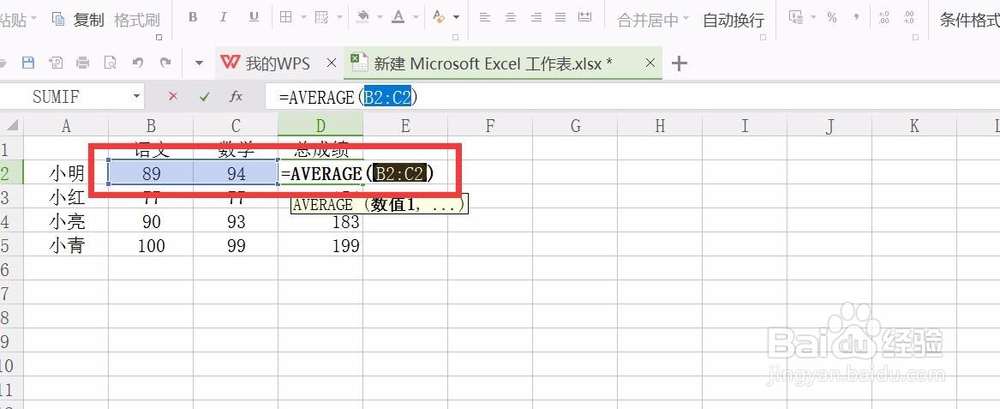Align text left
The height and width of the screenshot is (409, 1000).
click(x=485, y=18)
